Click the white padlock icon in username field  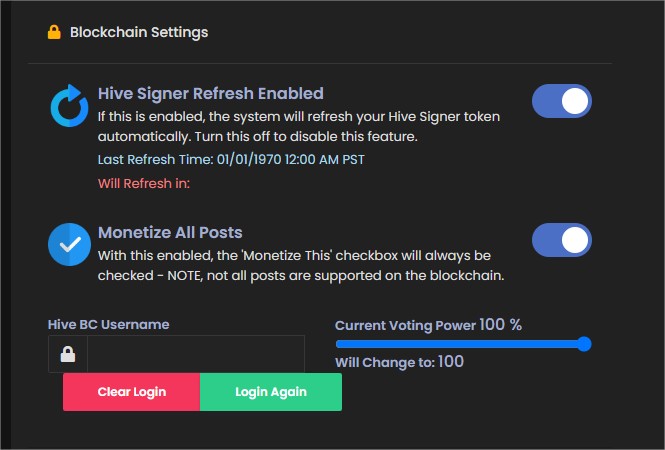coord(68,354)
